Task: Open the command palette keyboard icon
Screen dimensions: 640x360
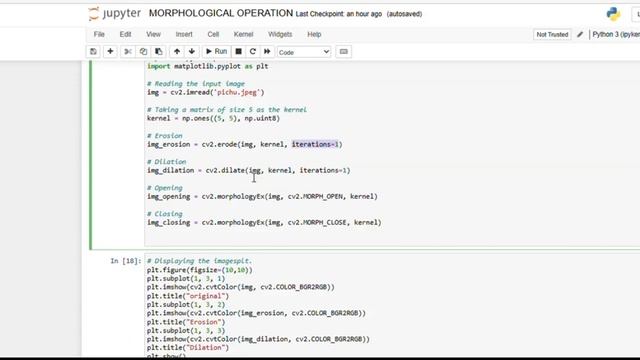Action: 344,51
